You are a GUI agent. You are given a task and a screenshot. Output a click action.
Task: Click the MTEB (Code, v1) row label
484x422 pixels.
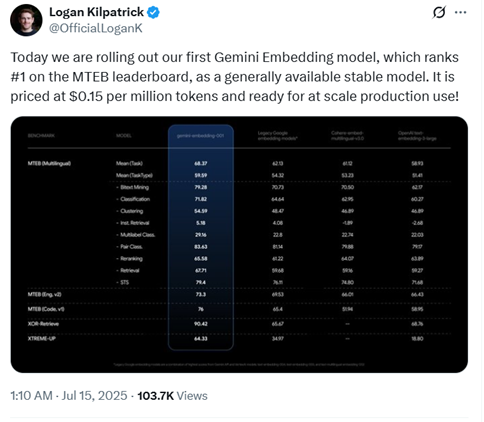pyautogui.click(x=46, y=309)
